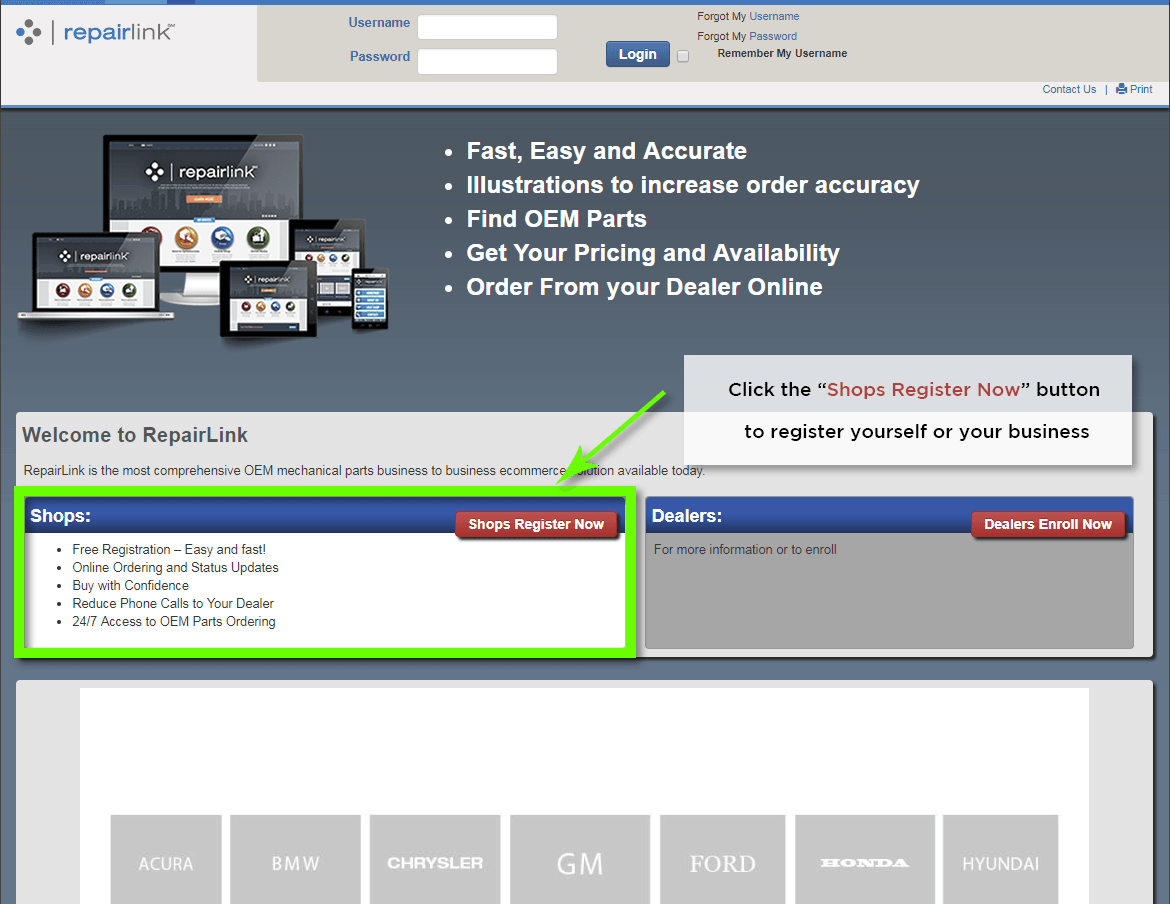The width and height of the screenshot is (1170, 904).
Task: Click 'Order From your Dealer Online' text
Action: (x=645, y=287)
